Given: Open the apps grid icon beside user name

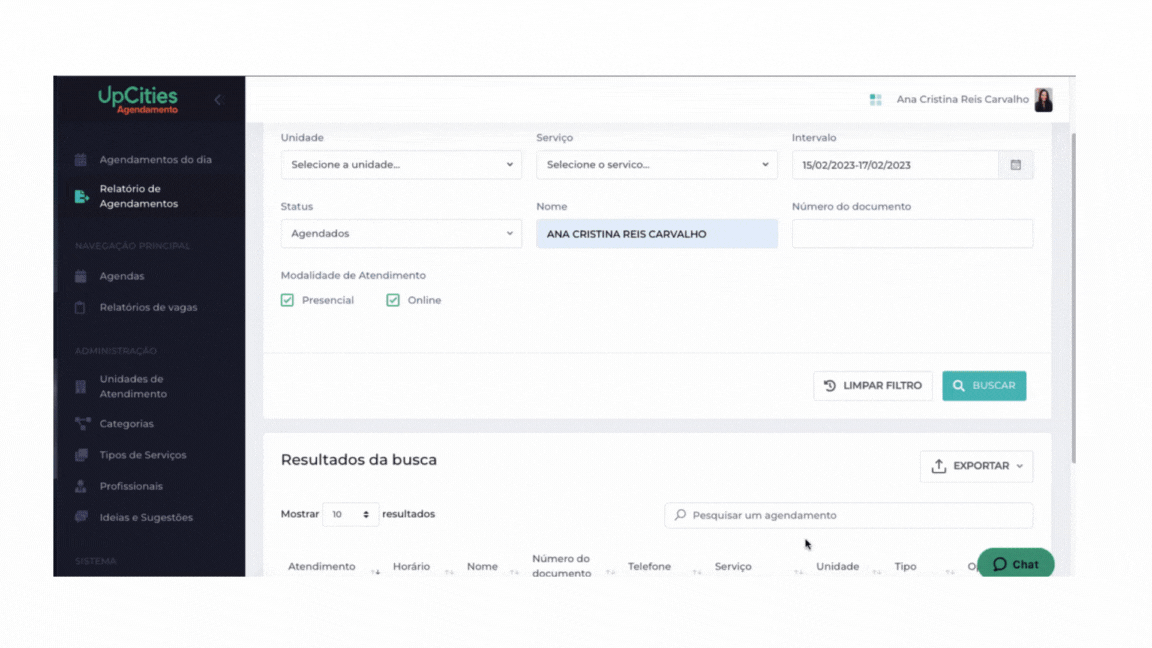Looking at the screenshot, I should click(875, 99).
